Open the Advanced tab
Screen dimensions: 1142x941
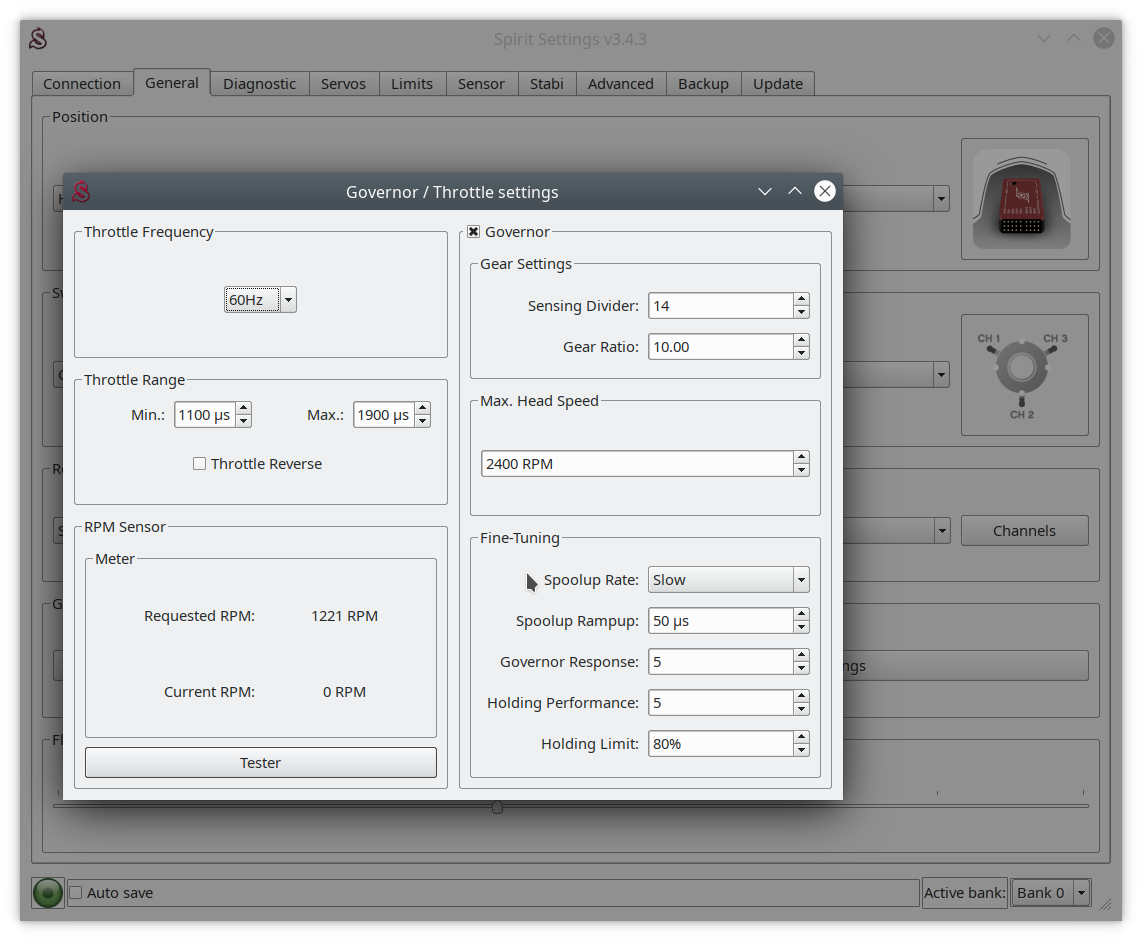(620, 84)
